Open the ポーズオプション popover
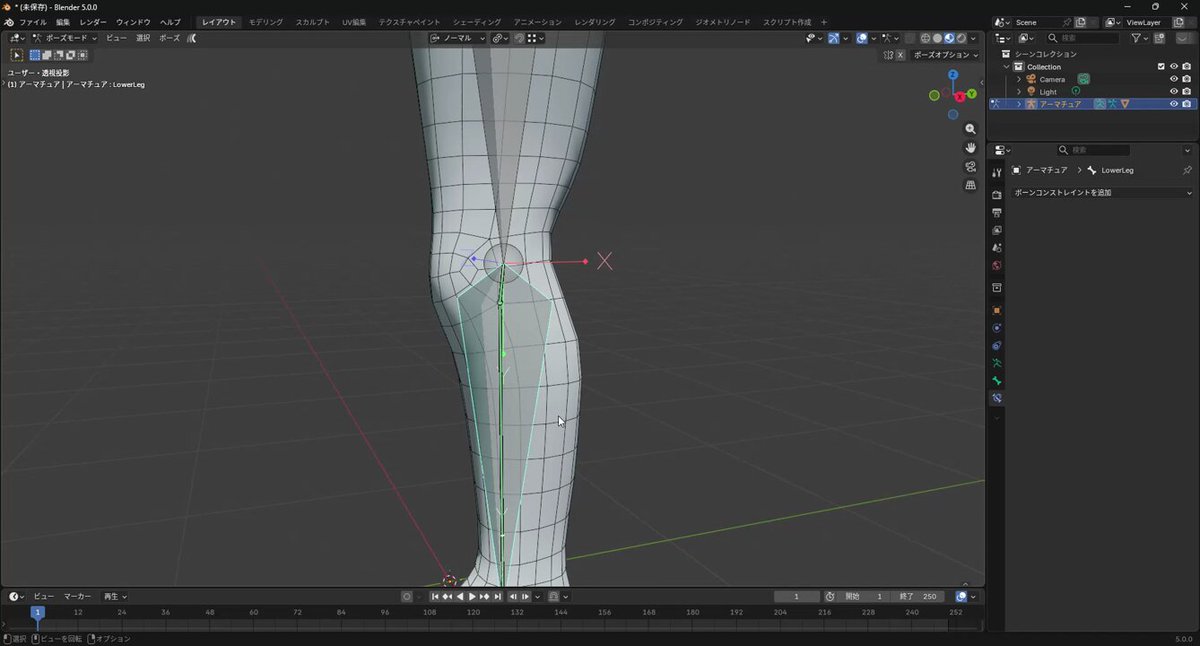This screenshot has height=646, width=1200. coord(944,55)
